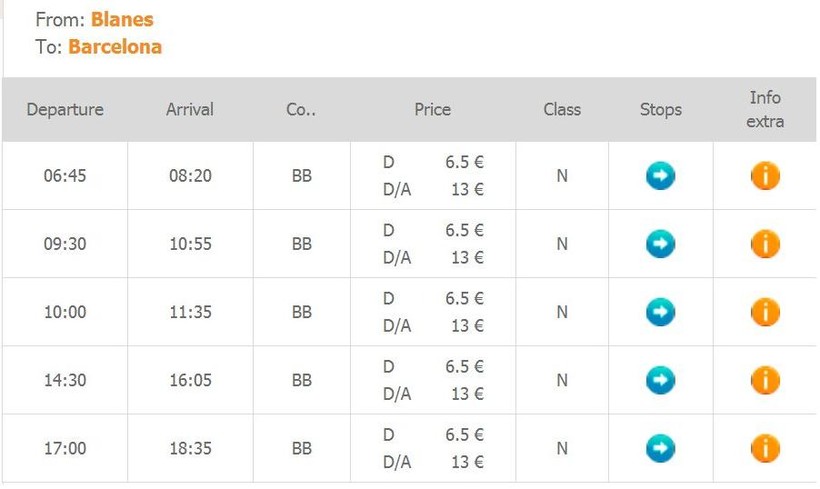Open extra info for the 06:45 bus
This screenshot has width=820, height=489.
pyautogui.click(x=765, y=176)
